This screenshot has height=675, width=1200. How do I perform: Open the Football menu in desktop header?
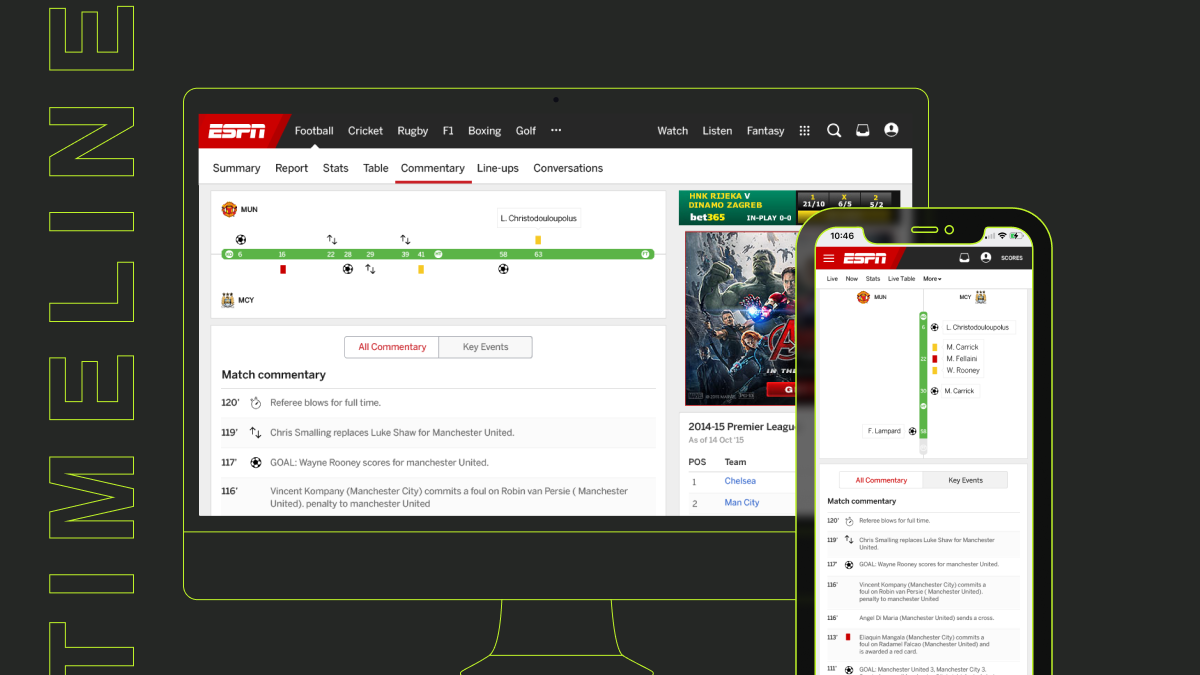(x=314, y=131)
